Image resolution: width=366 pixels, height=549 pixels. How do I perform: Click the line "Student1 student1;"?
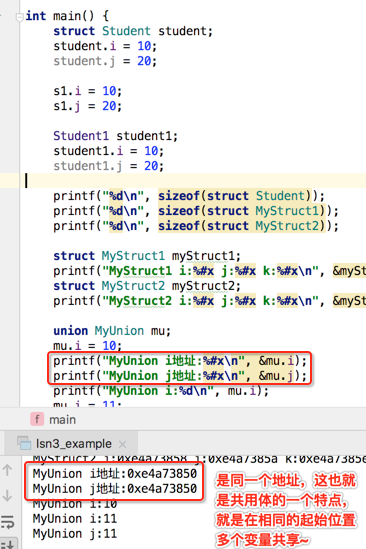[116, 136]
